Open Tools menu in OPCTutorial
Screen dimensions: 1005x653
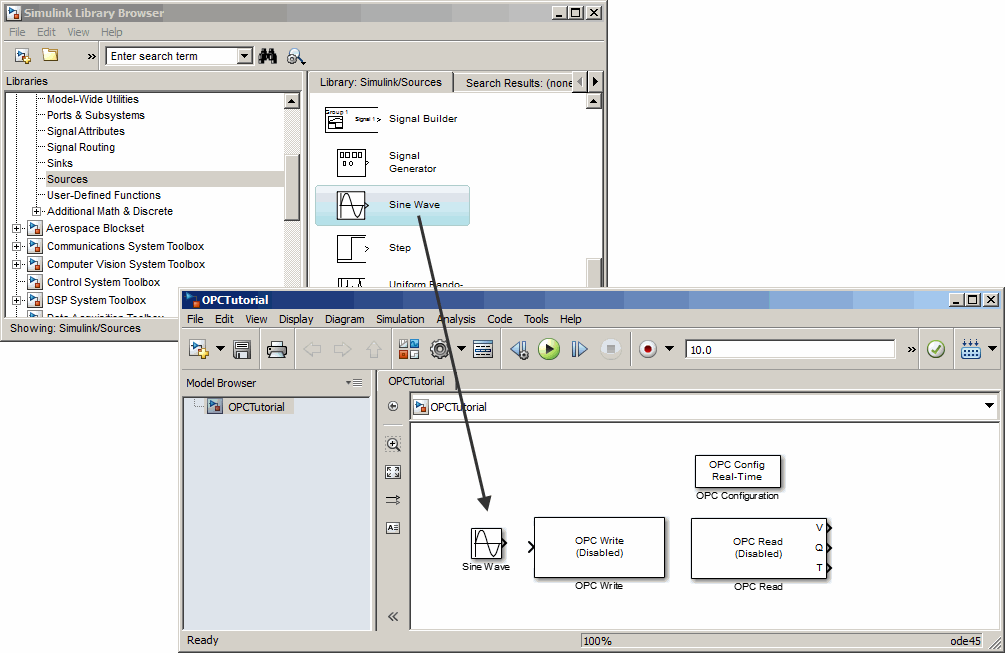click(x=536, y=319)
